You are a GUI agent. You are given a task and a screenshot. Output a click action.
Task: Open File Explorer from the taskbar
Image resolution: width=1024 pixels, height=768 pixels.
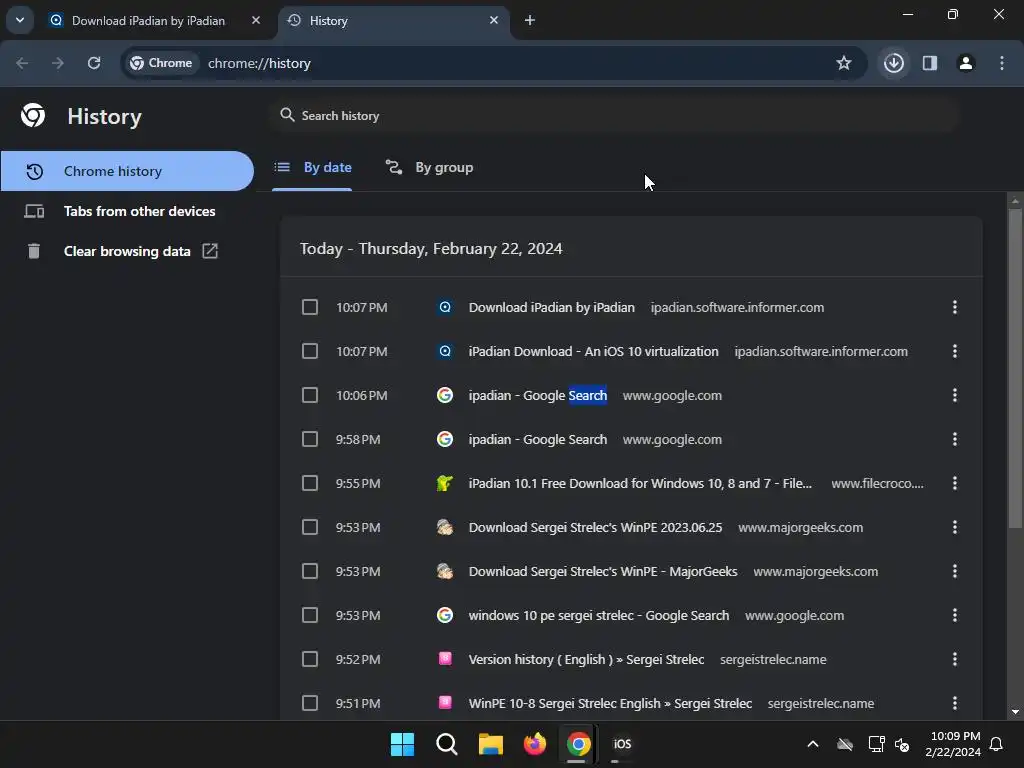click(x=490, y=744)
